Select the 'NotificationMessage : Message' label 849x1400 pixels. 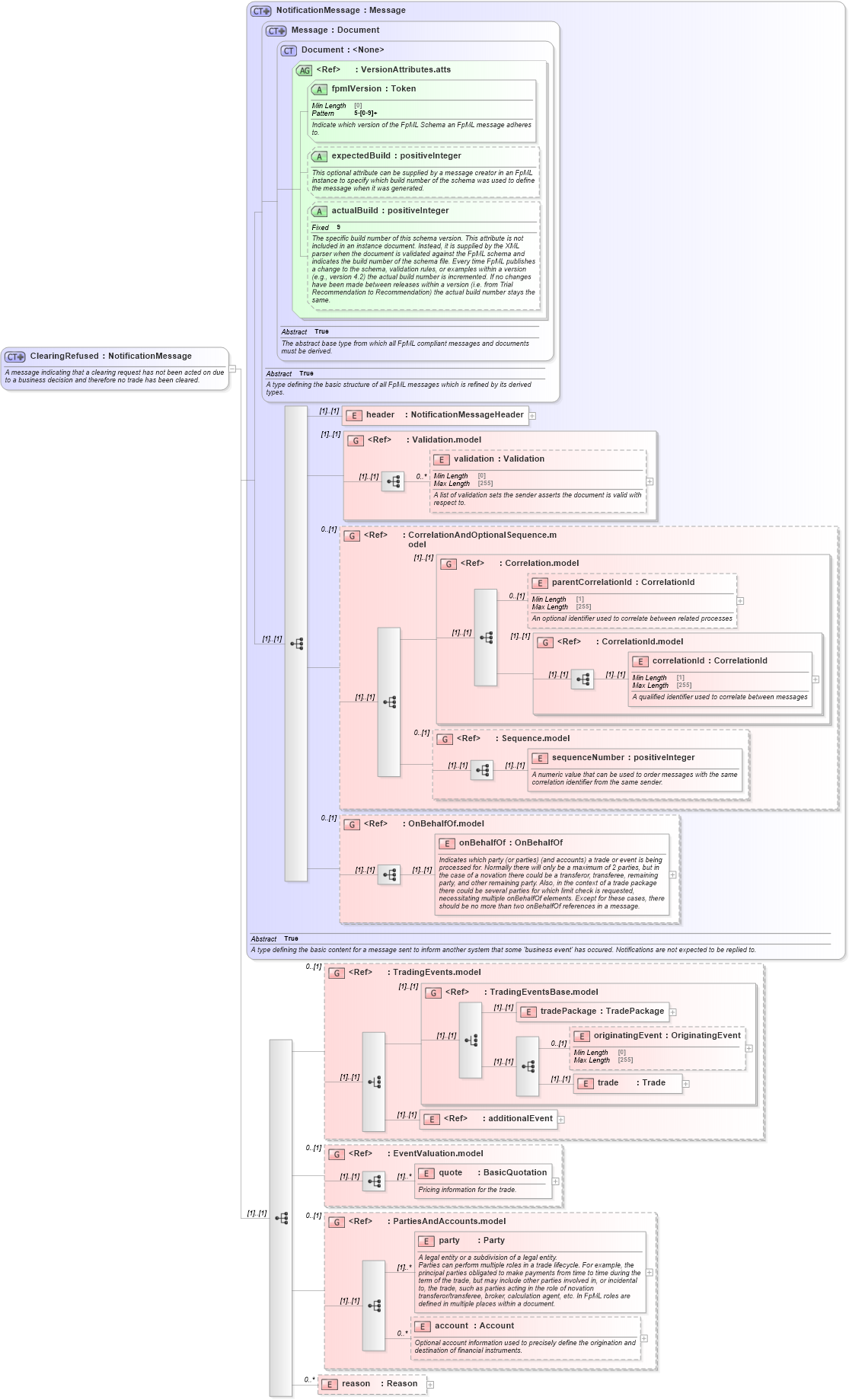click(x=340, y=11)
